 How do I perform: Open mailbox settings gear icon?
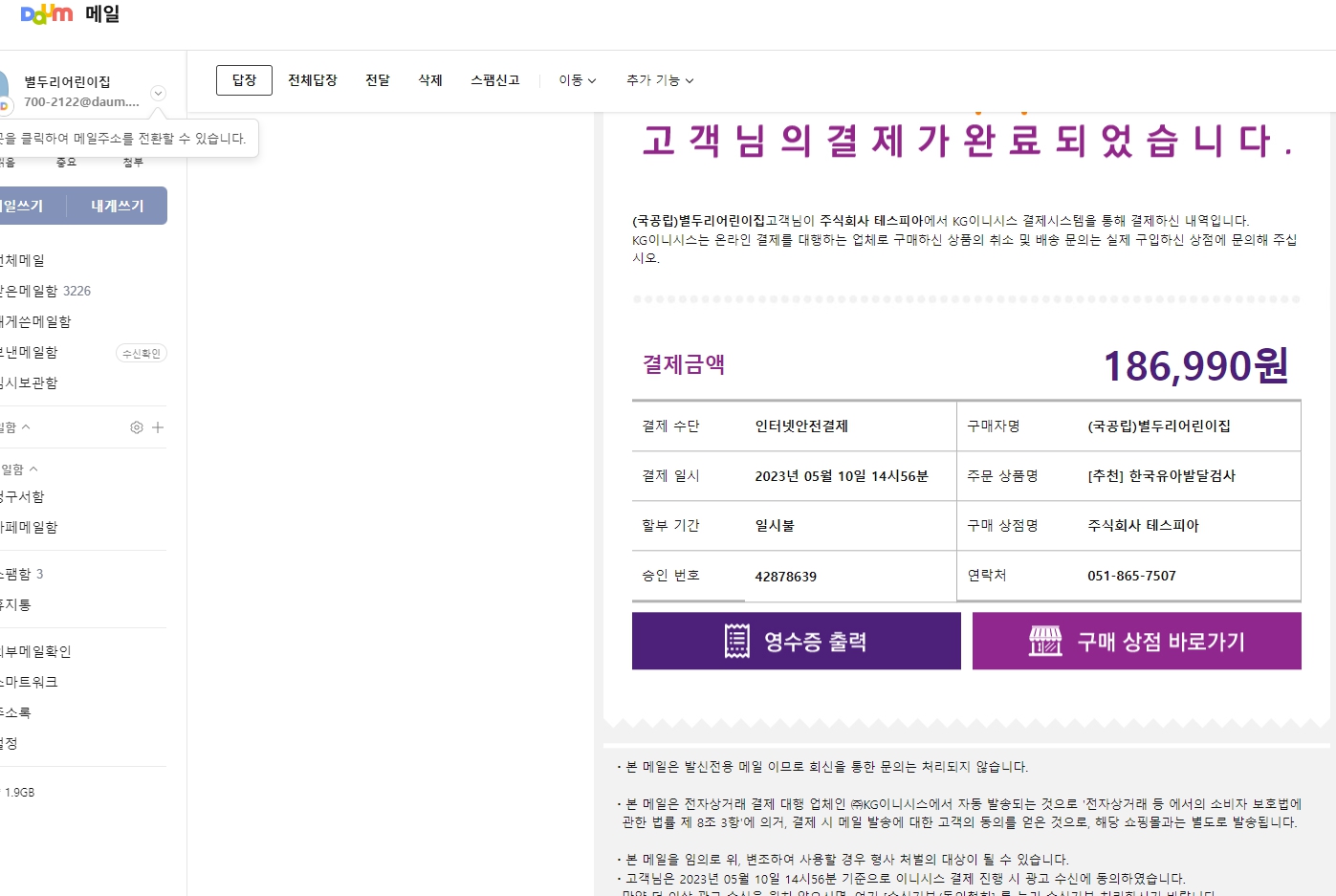pyautogui.click(x=137, y=427)
